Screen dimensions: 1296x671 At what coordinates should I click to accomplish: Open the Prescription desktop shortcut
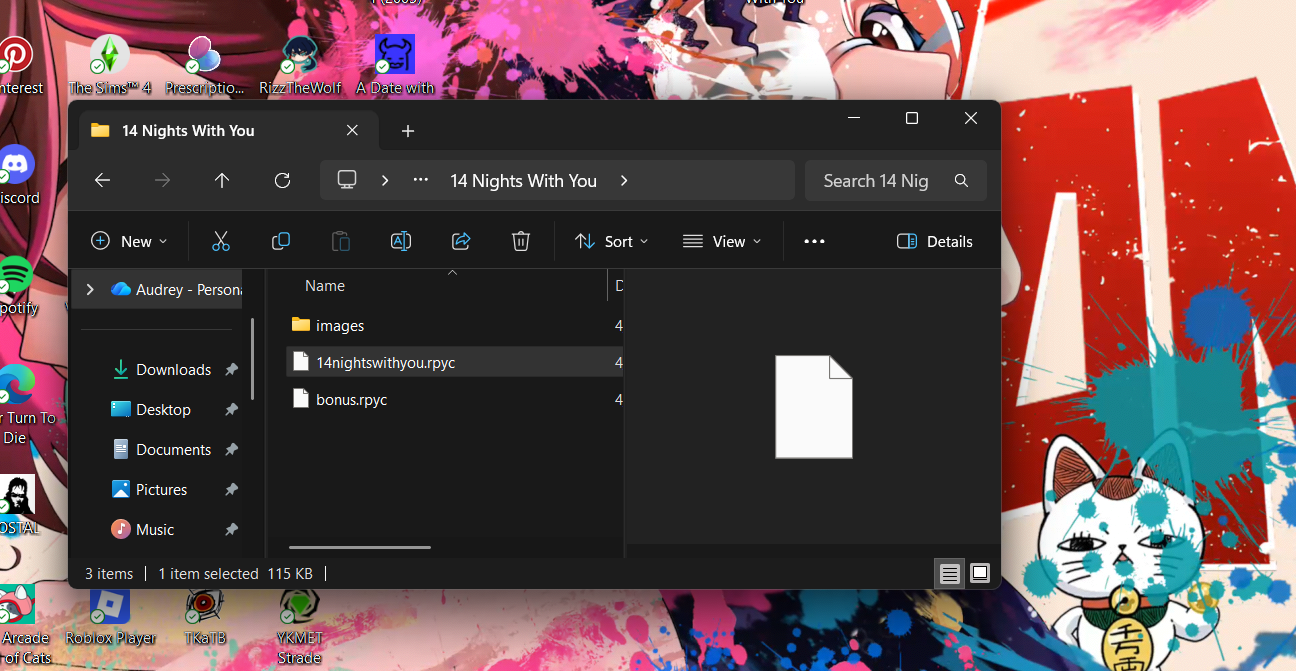pyautogui.click(x=204, y=65)
